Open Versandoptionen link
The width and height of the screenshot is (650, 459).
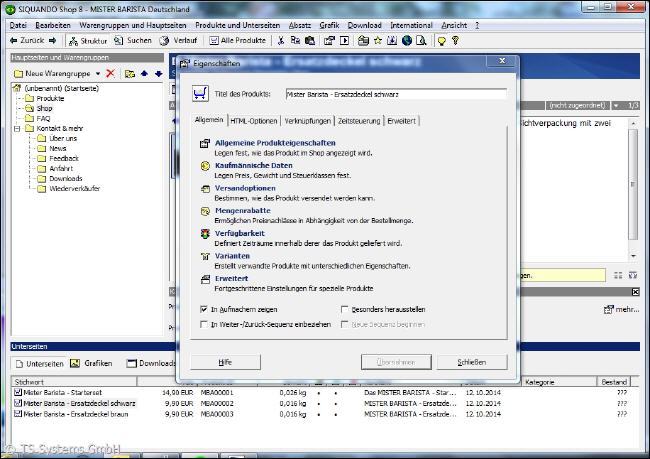click(x=245, y=188)
